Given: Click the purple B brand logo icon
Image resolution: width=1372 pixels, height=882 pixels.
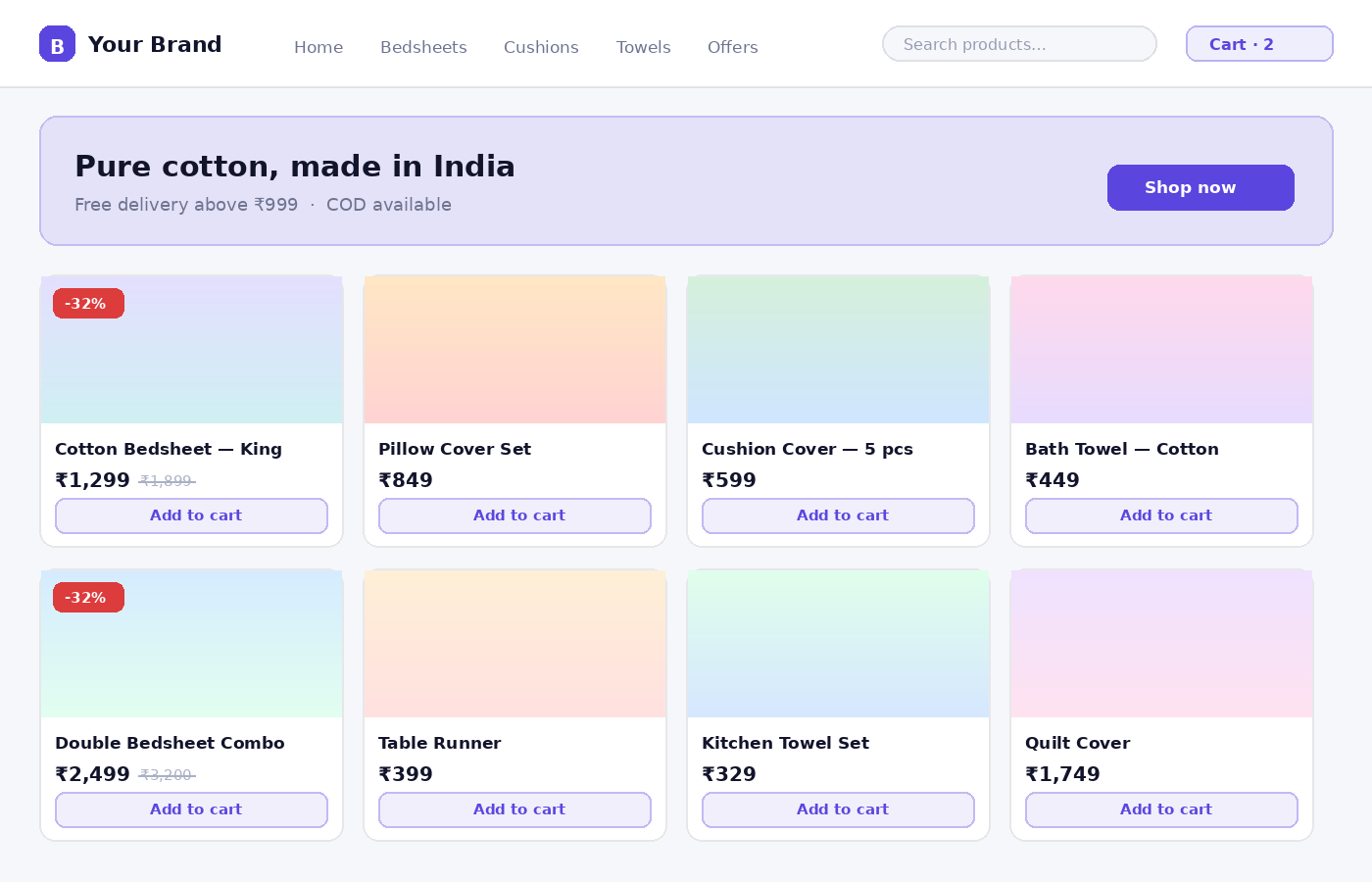Looking at the screenshot, I should pos(57,44).
